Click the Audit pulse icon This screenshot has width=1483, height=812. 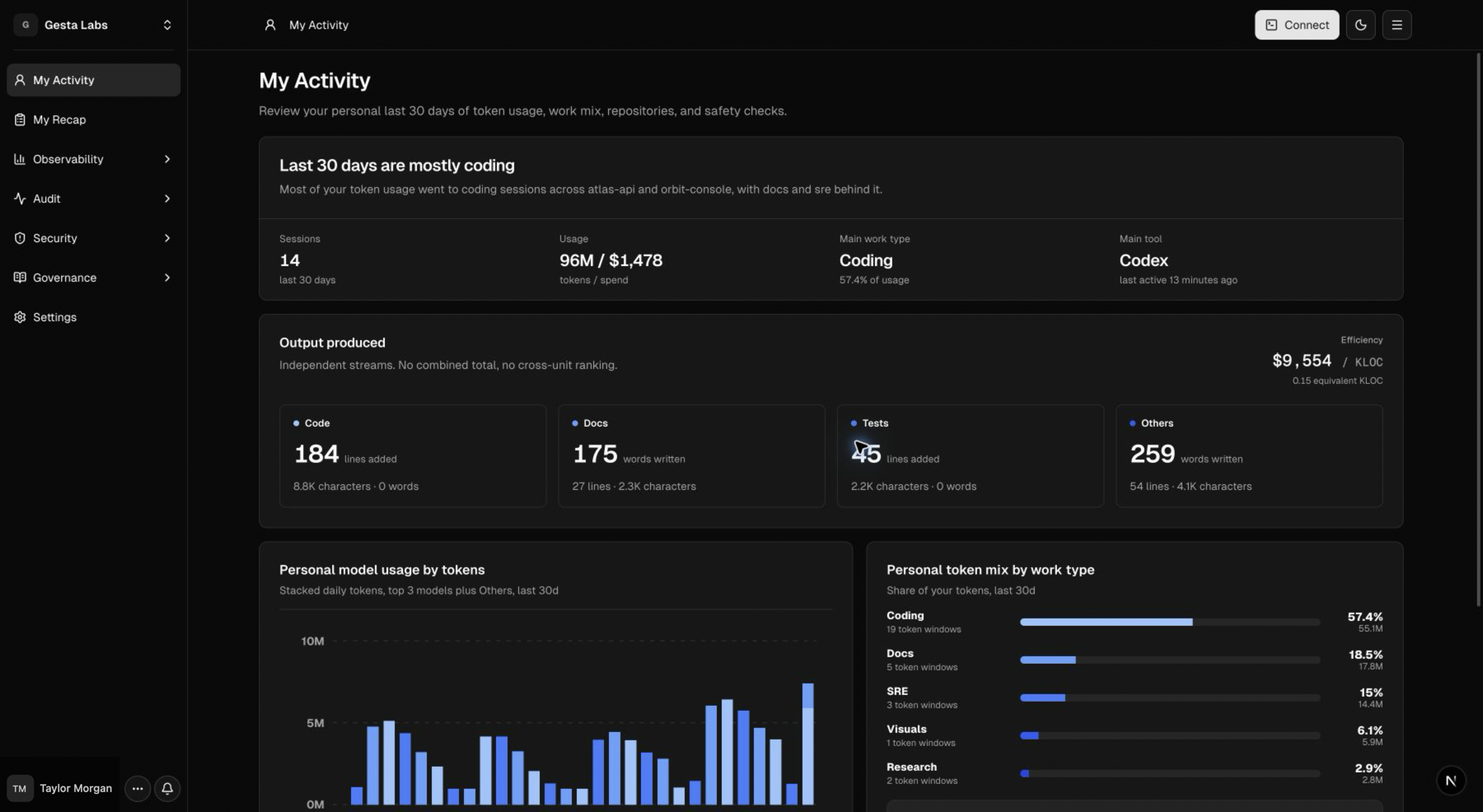[20, 198]
